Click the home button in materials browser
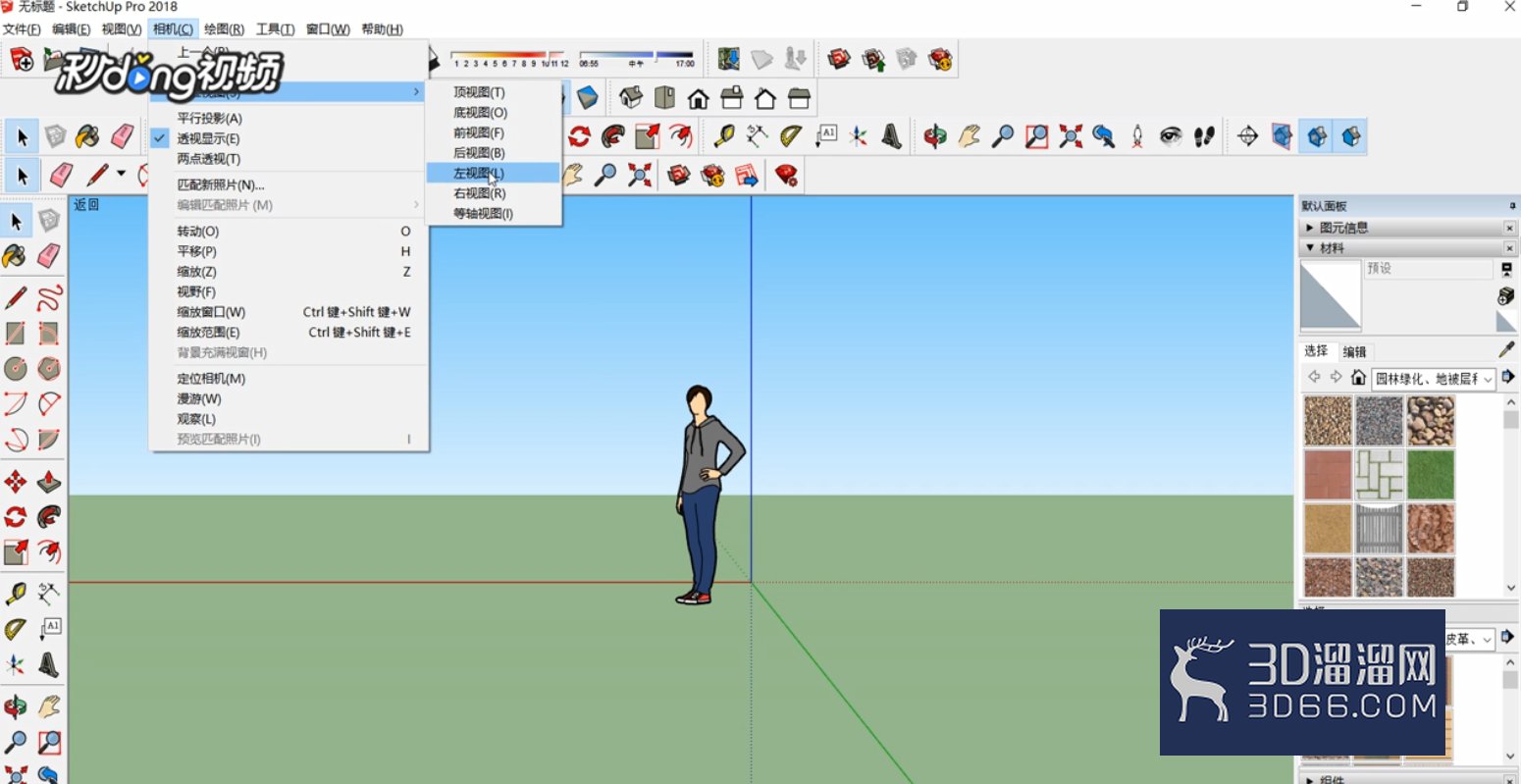 [x=1358, y=378]
